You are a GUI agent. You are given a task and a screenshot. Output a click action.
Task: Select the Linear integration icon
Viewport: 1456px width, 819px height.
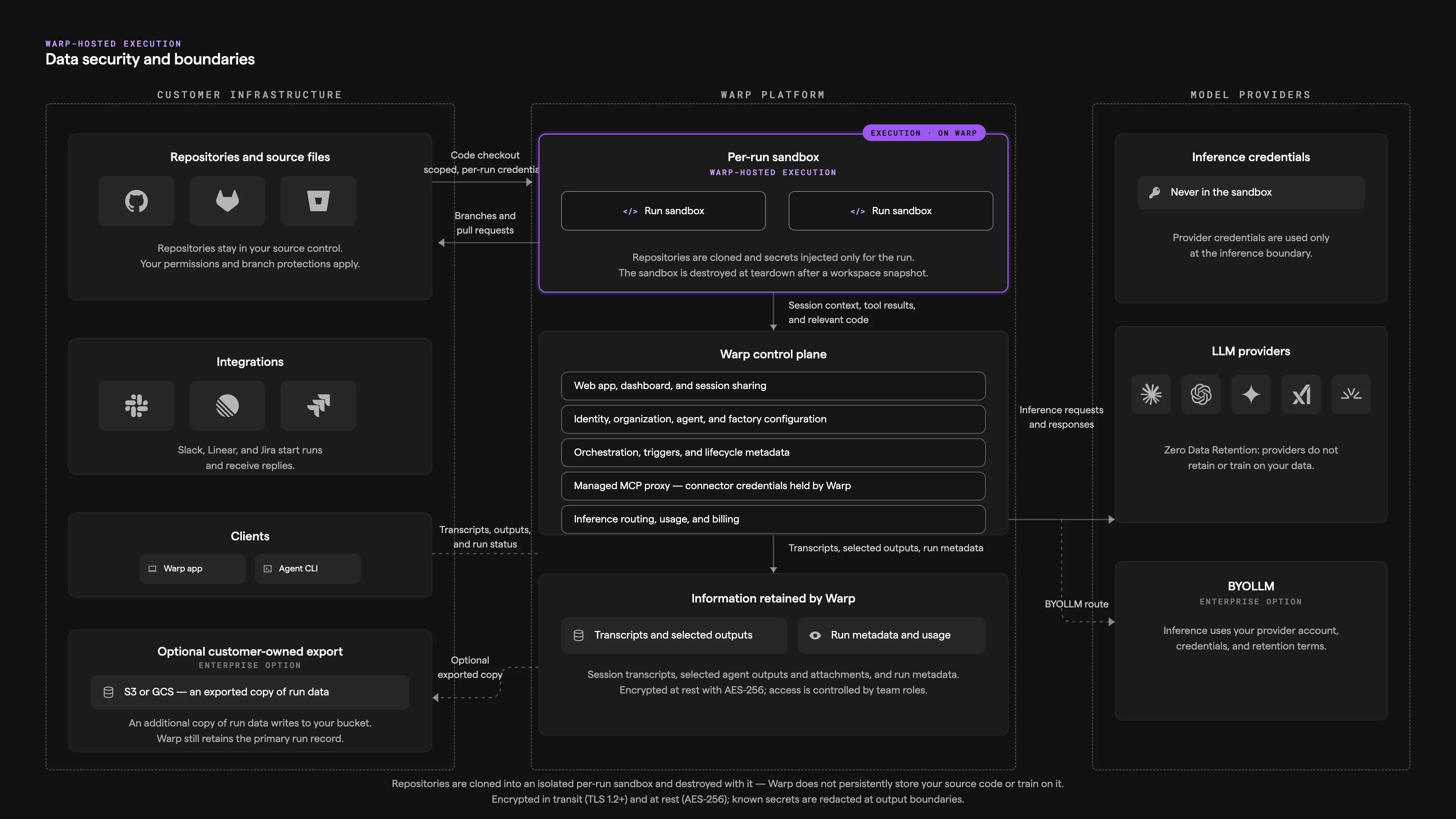[x=227, y=405]
